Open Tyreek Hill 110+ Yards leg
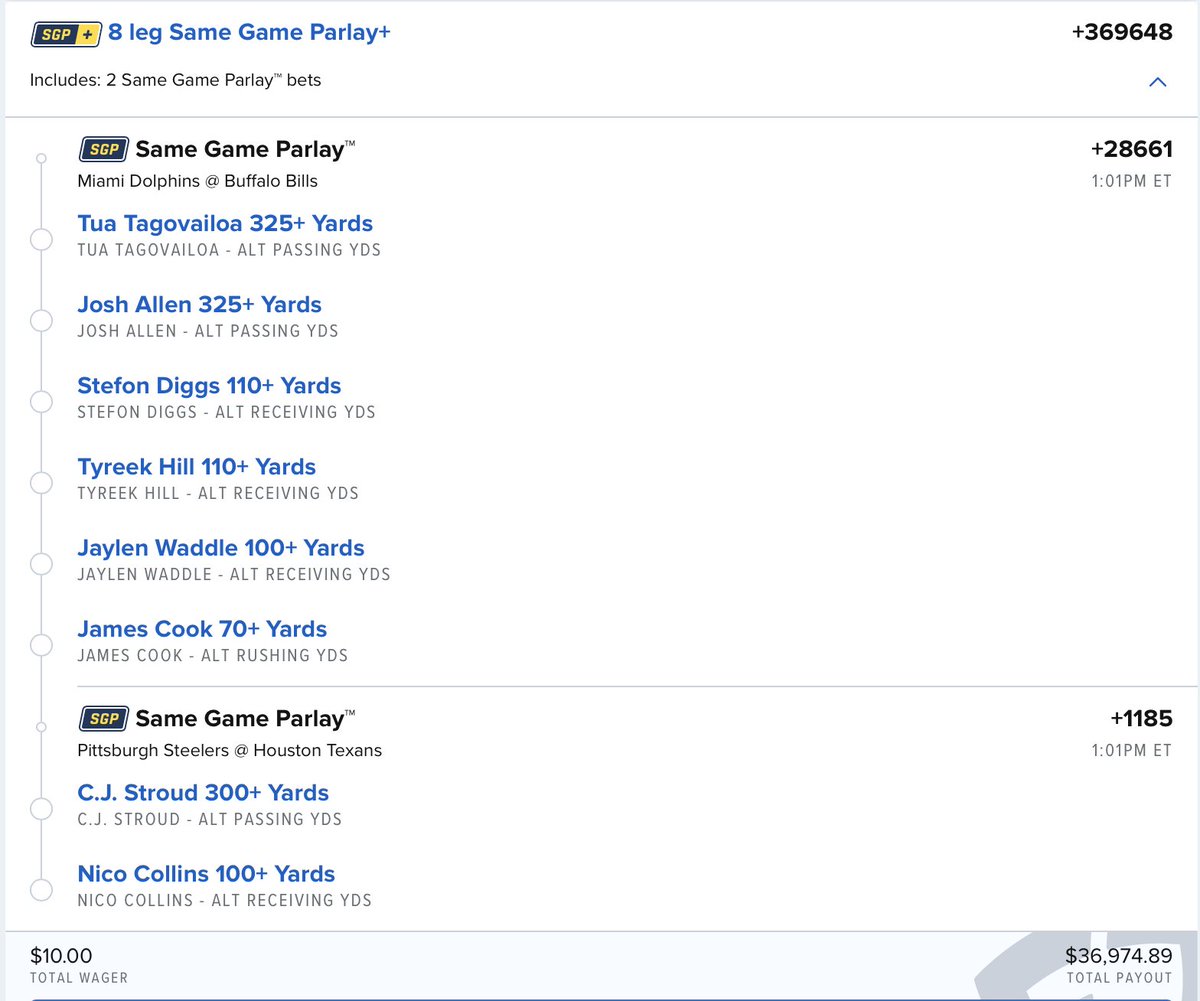Image resolution: width=1200 pixels, height=1001 pixels. point(197,467)
